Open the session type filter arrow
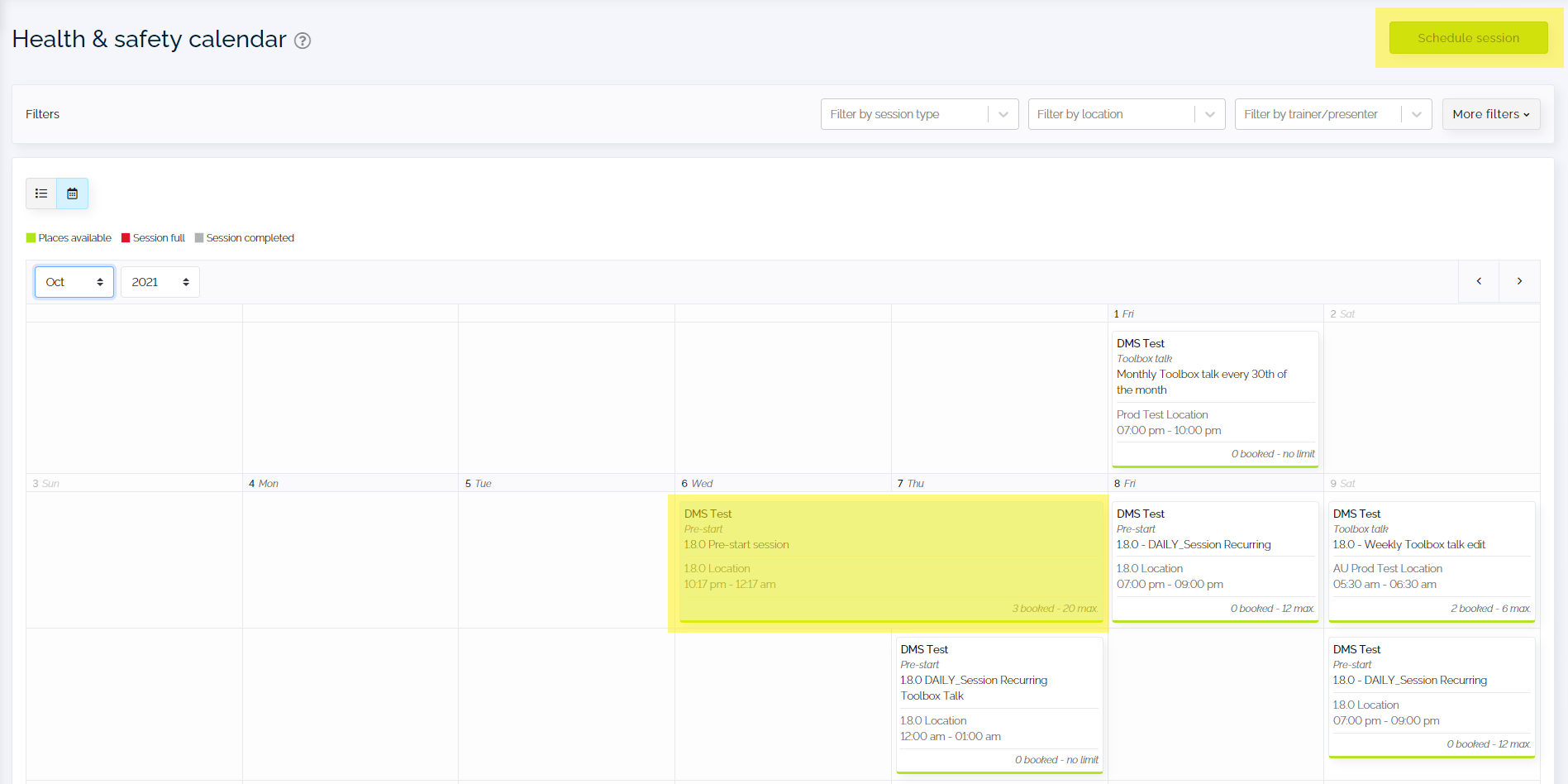The height and width of the screenshot is (784, 1568). click(x=1003, y=113)
